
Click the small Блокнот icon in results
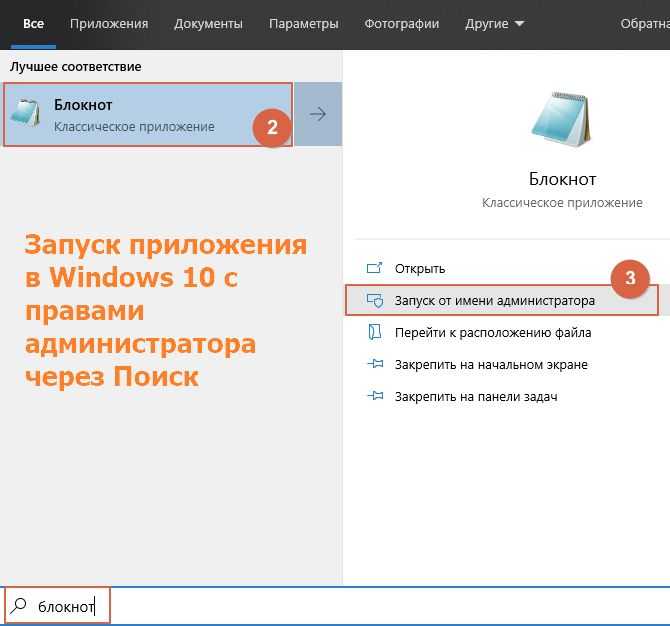click(x=25, y=112)
